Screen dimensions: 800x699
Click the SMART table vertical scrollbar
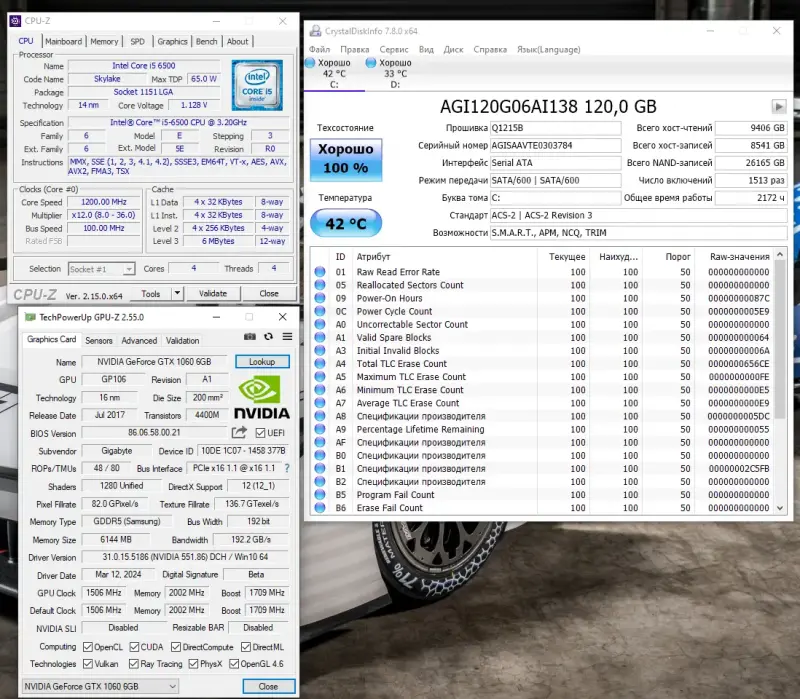tap(780, 382)
